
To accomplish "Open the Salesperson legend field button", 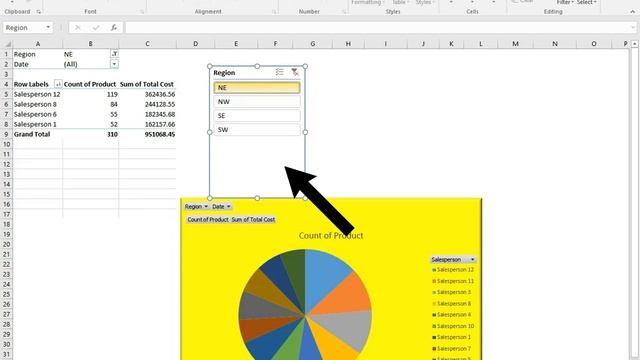I will [453, 260].
